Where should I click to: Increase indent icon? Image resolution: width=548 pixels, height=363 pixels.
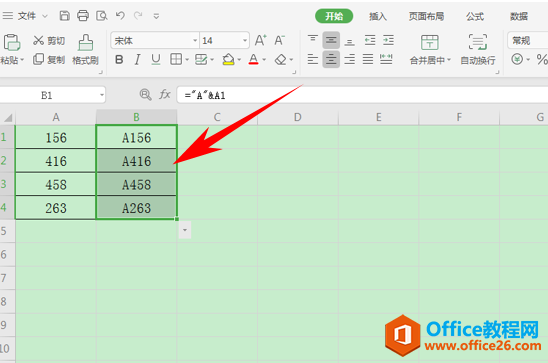click(x=388, y=40)
